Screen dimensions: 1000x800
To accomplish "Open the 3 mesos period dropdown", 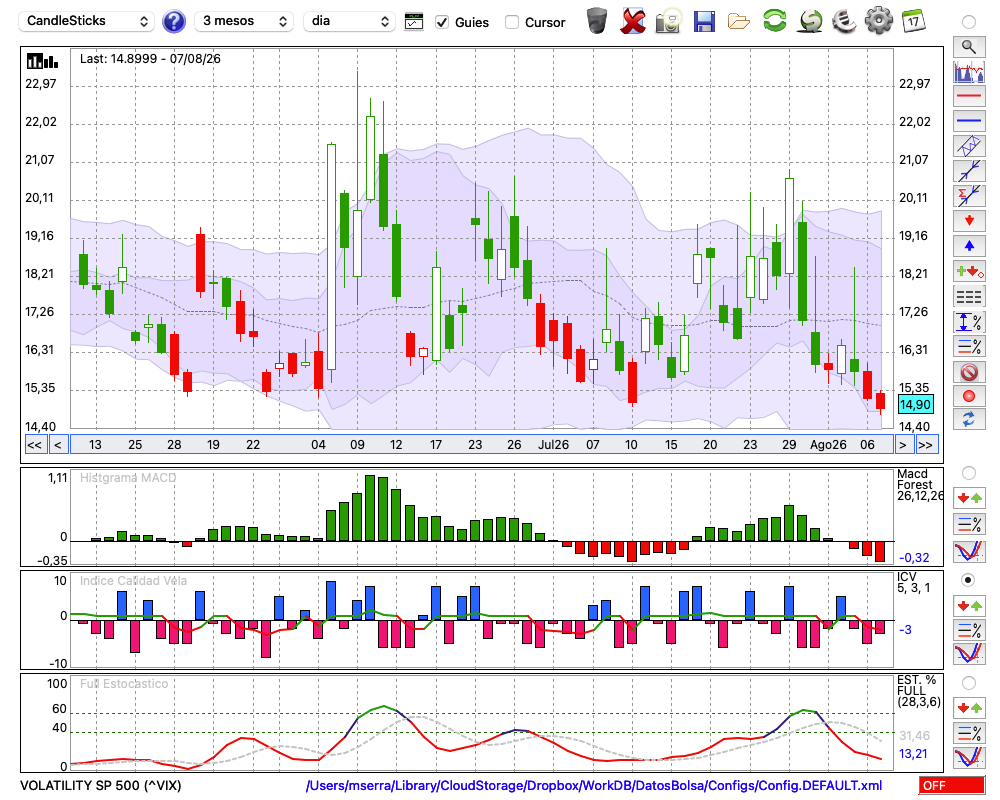I will click(x=244, y=21).
